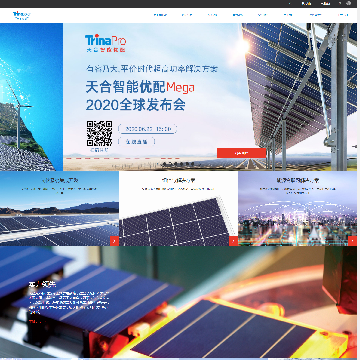Open third navigation menu item

click(x=212, y=15)
